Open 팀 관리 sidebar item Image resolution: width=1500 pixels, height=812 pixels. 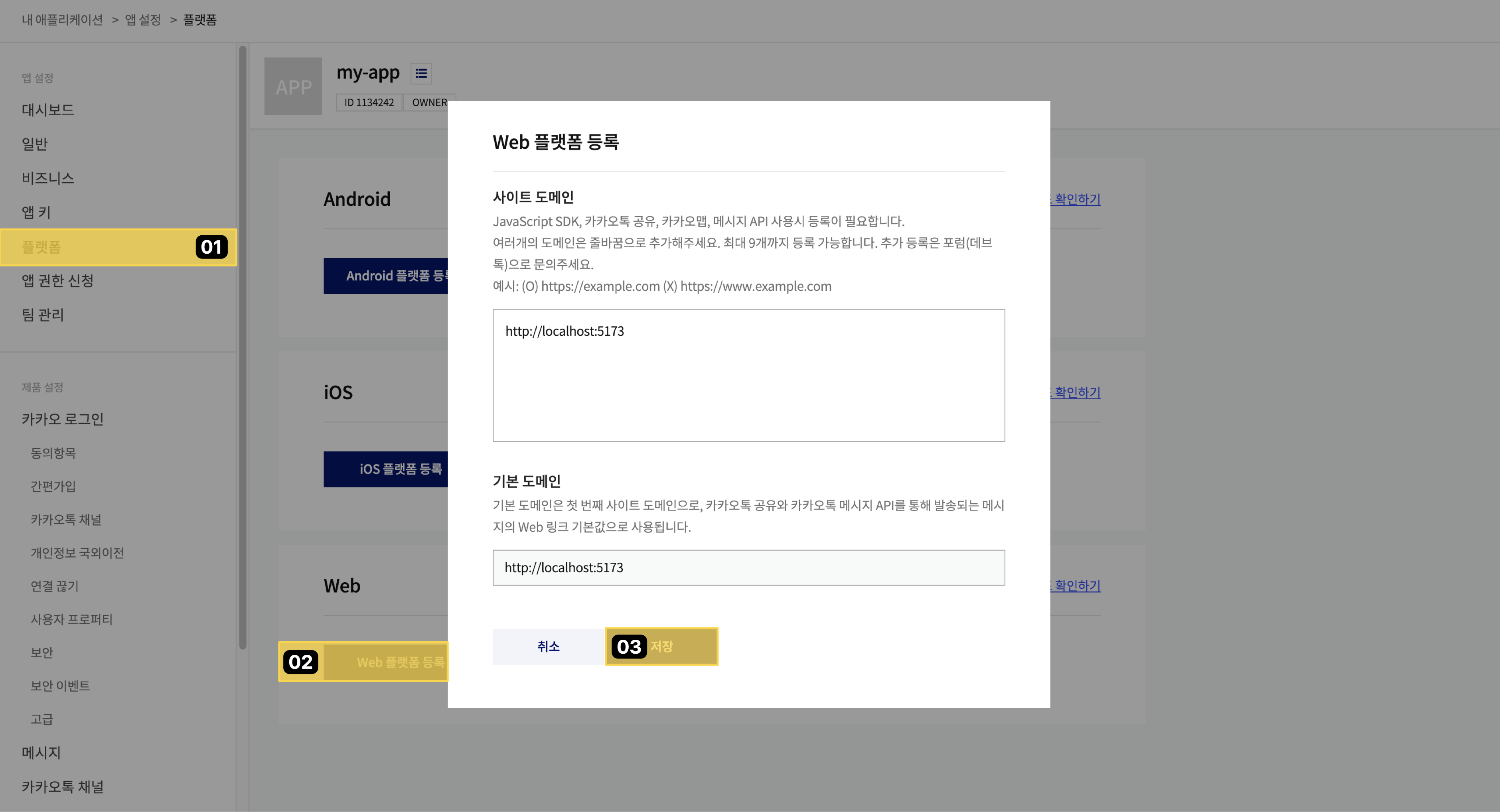point(43,315)
